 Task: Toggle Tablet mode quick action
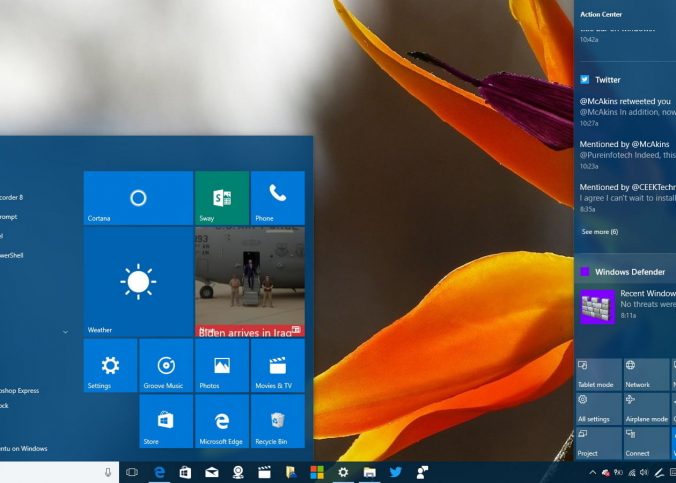coord(597,374)
